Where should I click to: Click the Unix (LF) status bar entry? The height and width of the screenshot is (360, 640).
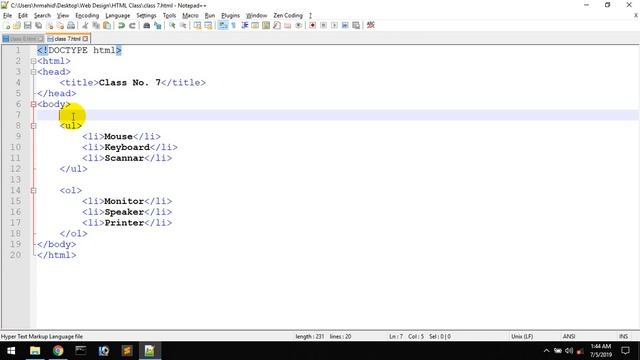(522, 337)
